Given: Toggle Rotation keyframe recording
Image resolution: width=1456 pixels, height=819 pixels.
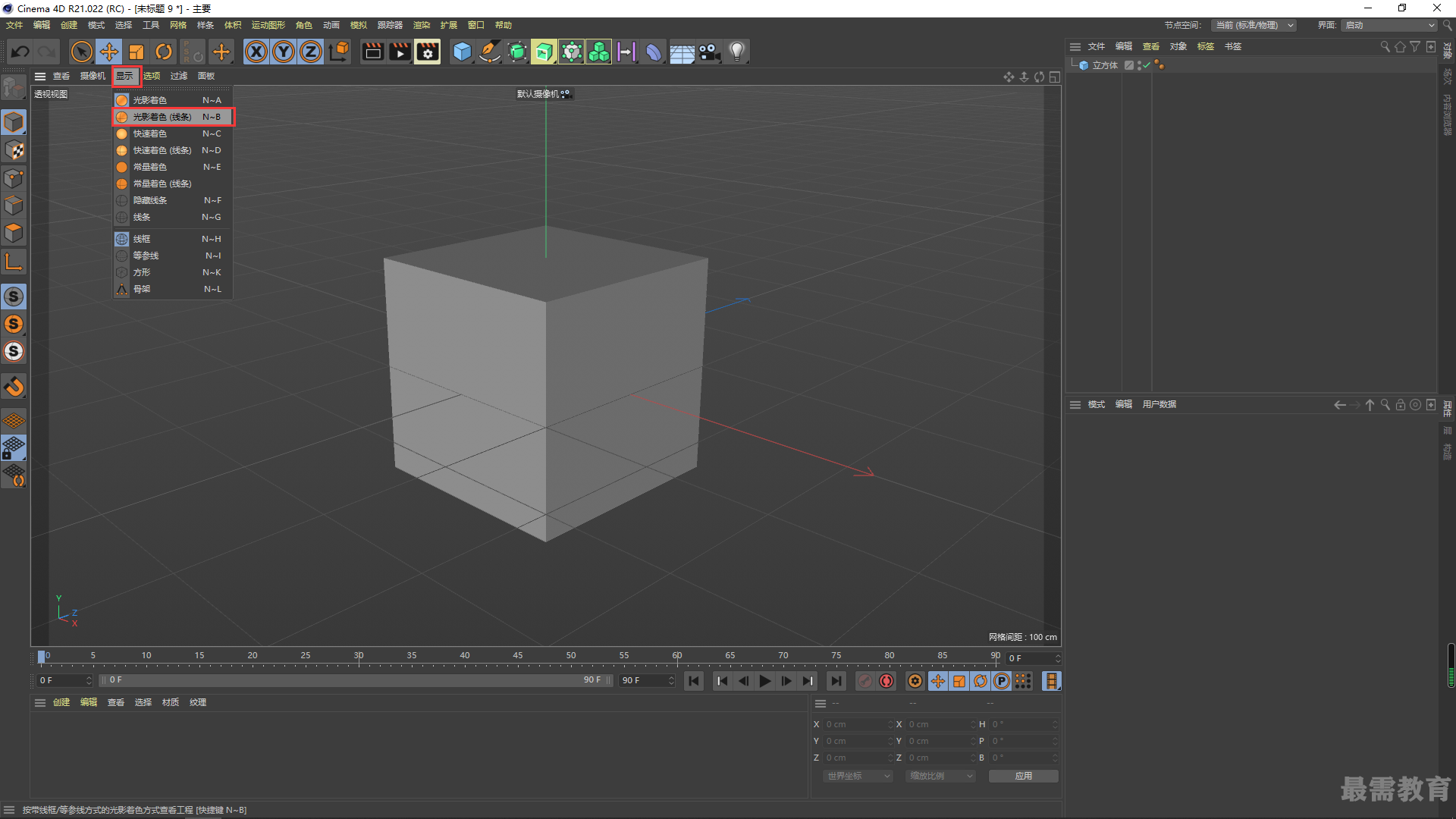Looking at the screenshot, I should tap(981, 681).
